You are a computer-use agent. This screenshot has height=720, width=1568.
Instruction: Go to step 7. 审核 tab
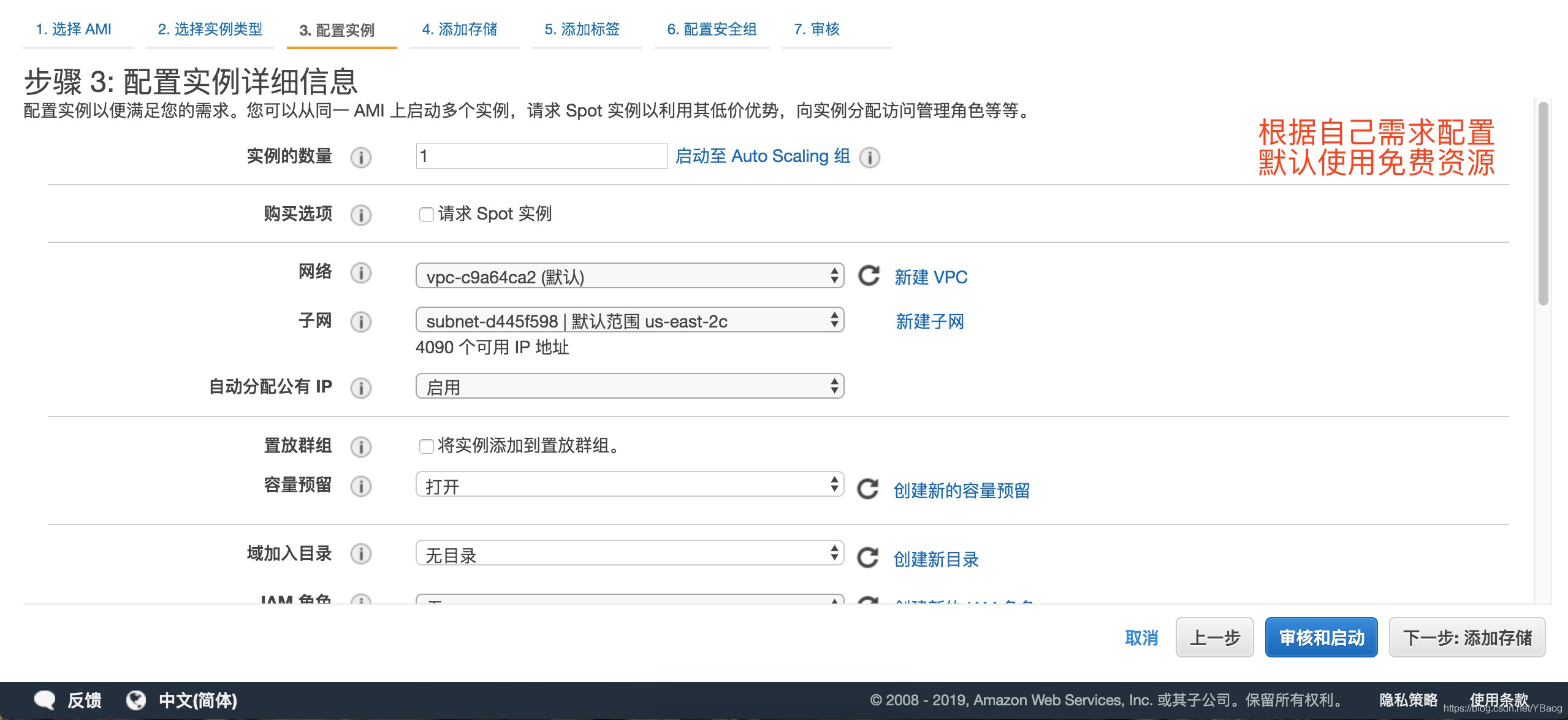pyautogui.click(x=816, y=29)
